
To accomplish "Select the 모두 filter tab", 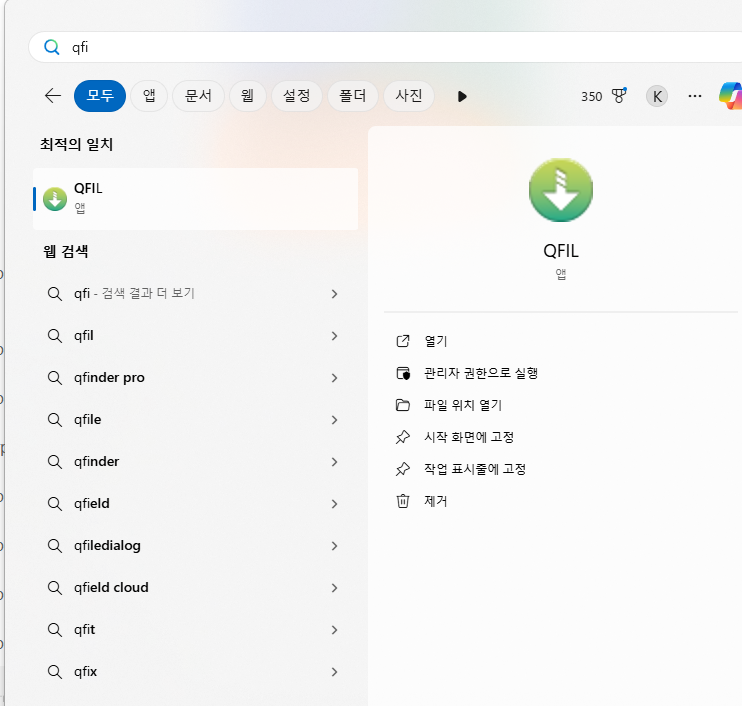I will tap(100, 96).
